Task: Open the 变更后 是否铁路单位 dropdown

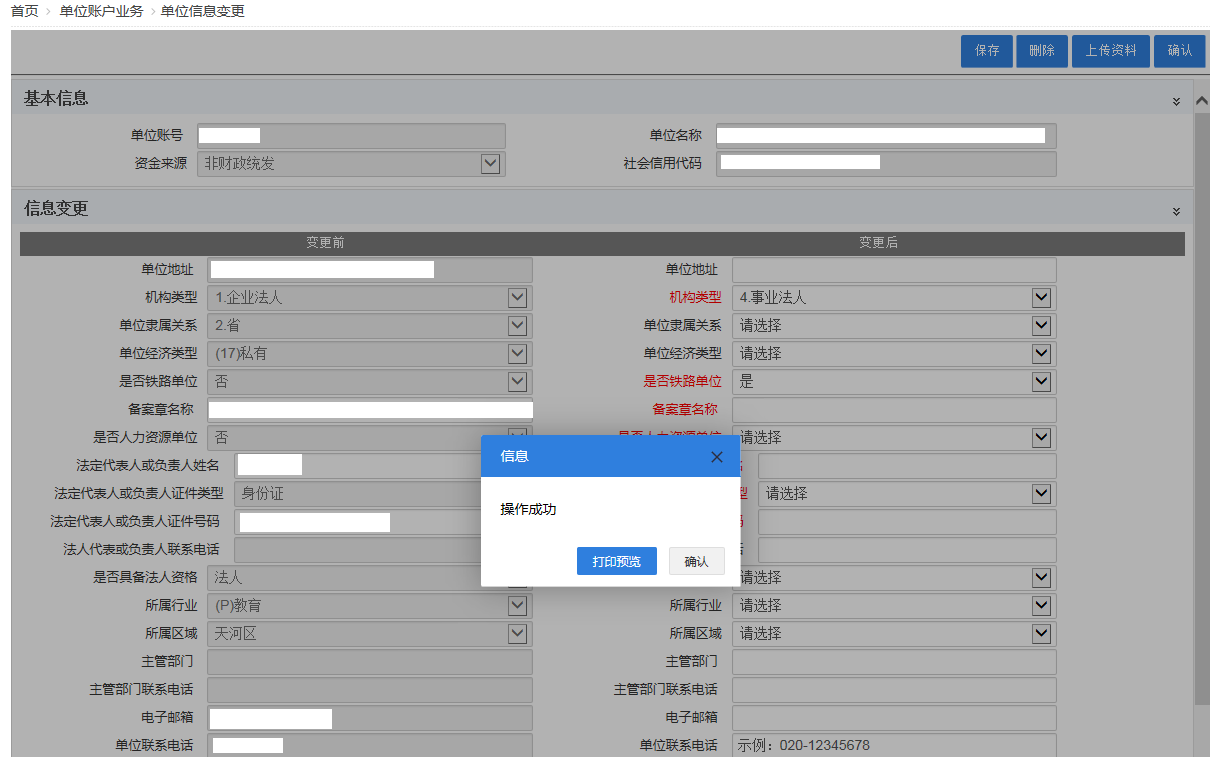Action: point(1041,382)
